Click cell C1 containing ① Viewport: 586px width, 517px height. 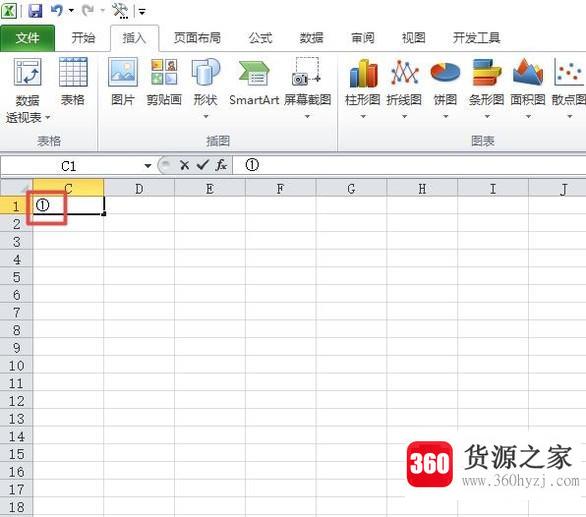[x=68, y=205]
